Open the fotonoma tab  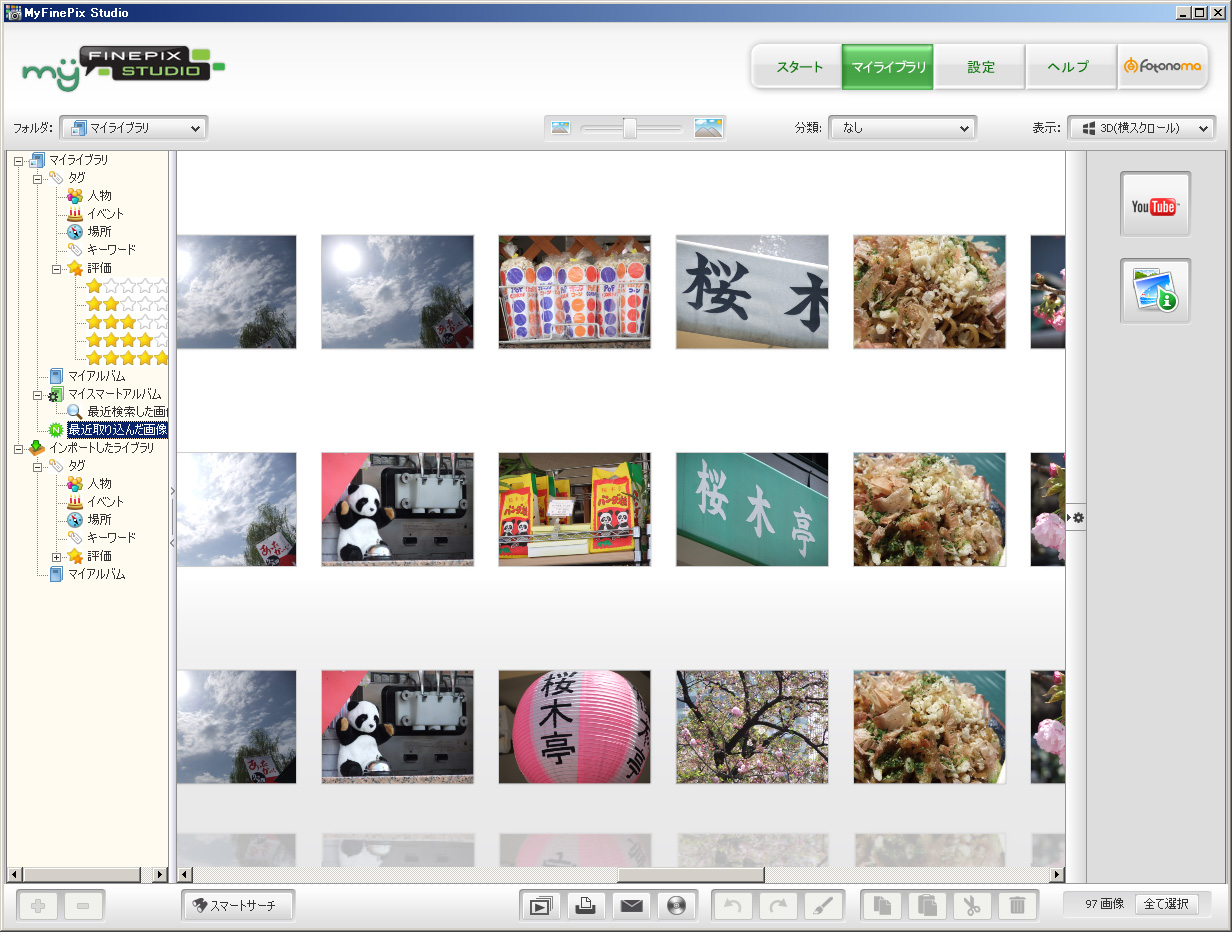tap(1163, 67)
